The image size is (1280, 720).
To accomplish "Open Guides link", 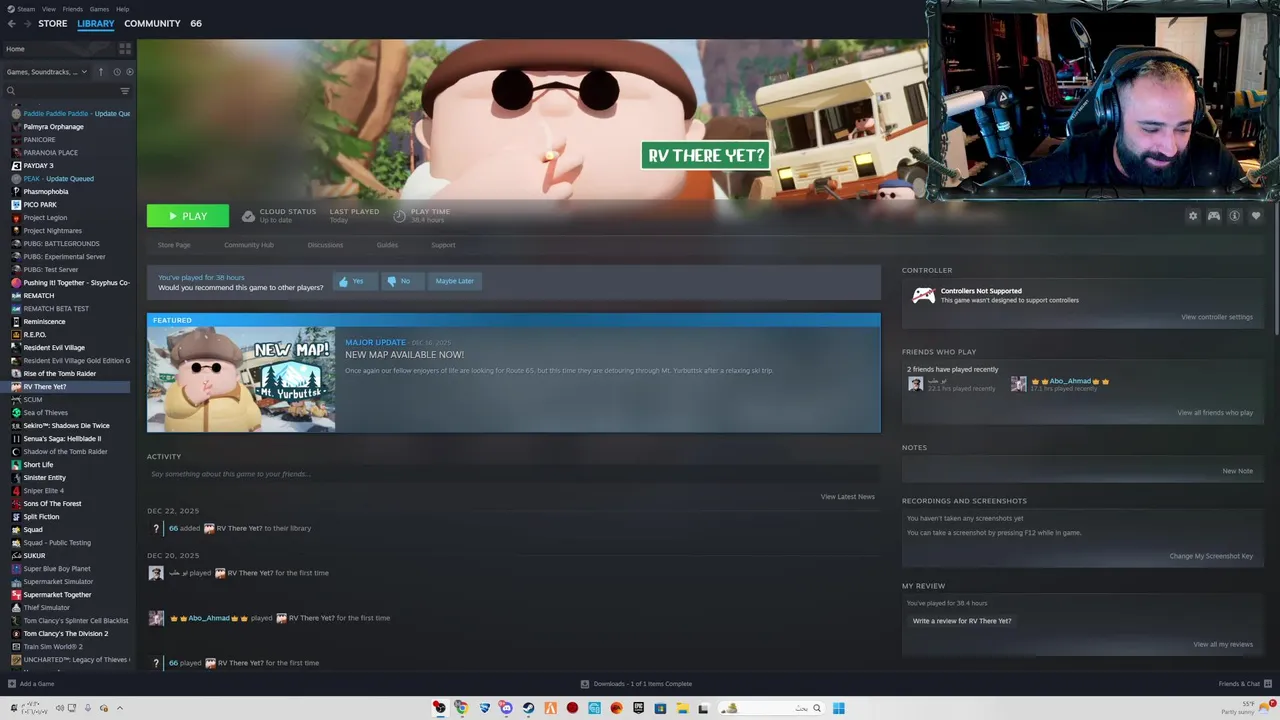I will point(387,245).
